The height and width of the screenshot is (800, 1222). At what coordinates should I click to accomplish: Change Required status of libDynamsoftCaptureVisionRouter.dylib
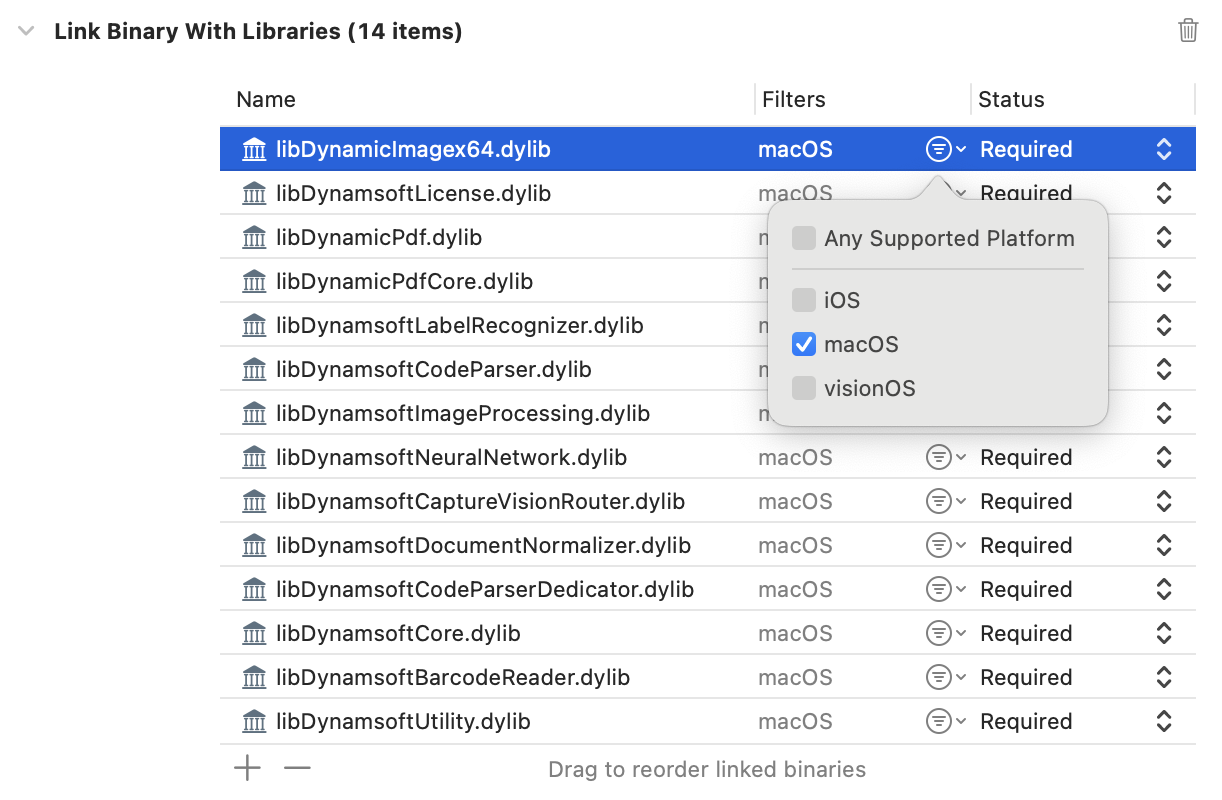coord(1163,502)
